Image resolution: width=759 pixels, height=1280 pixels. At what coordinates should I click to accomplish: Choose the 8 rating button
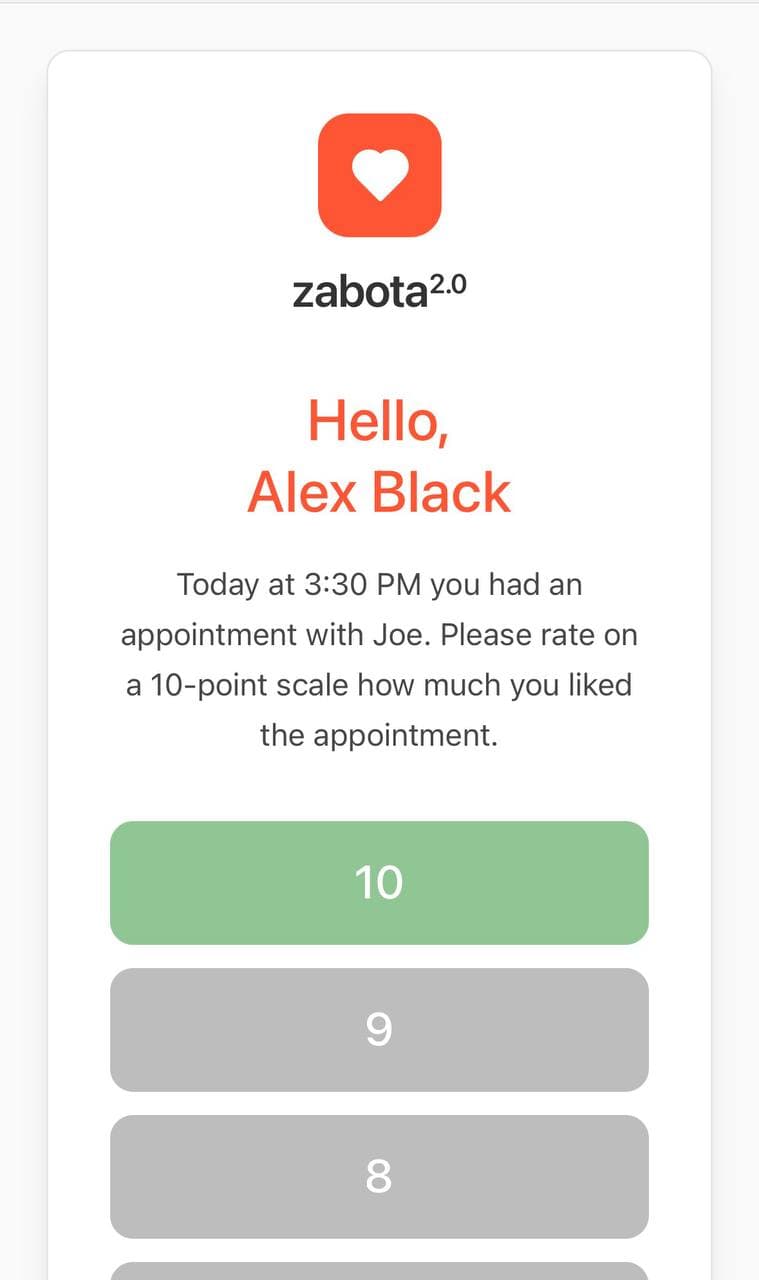coord(379,1177)
